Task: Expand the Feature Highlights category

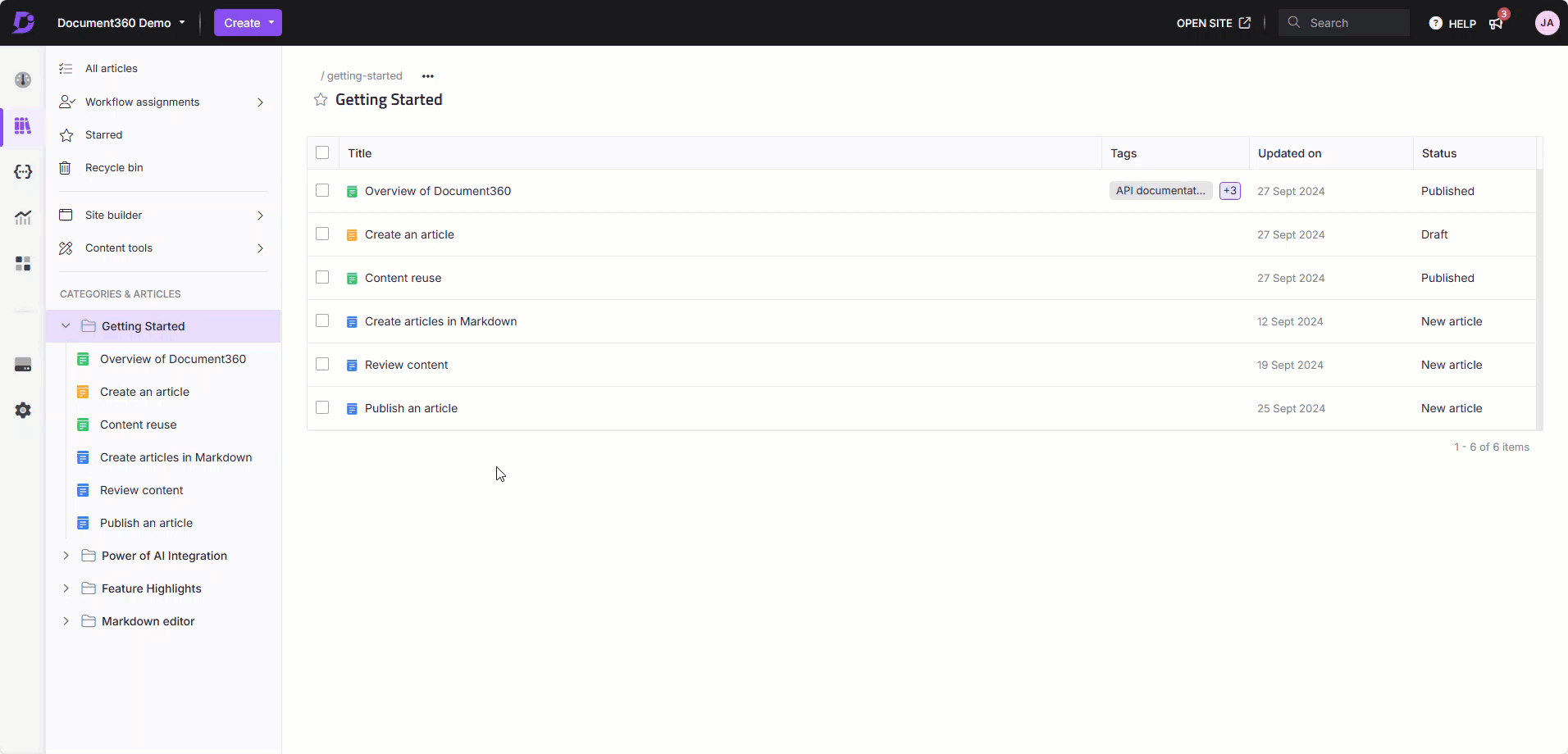Action: pos(66,588)
